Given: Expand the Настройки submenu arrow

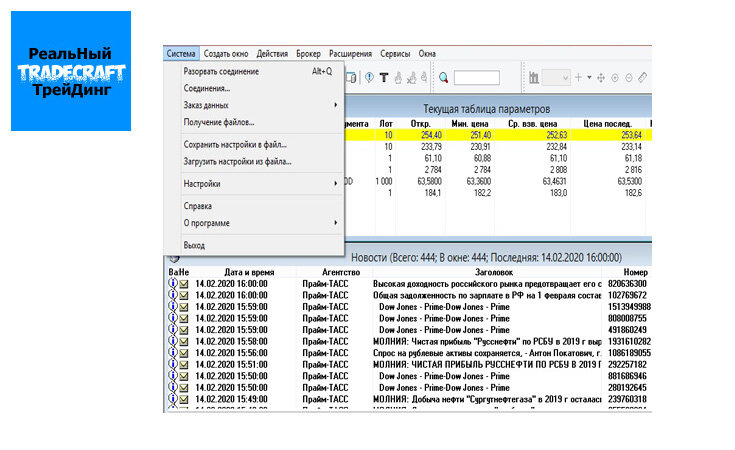Looking at the screenshot, I should [336, 183].
